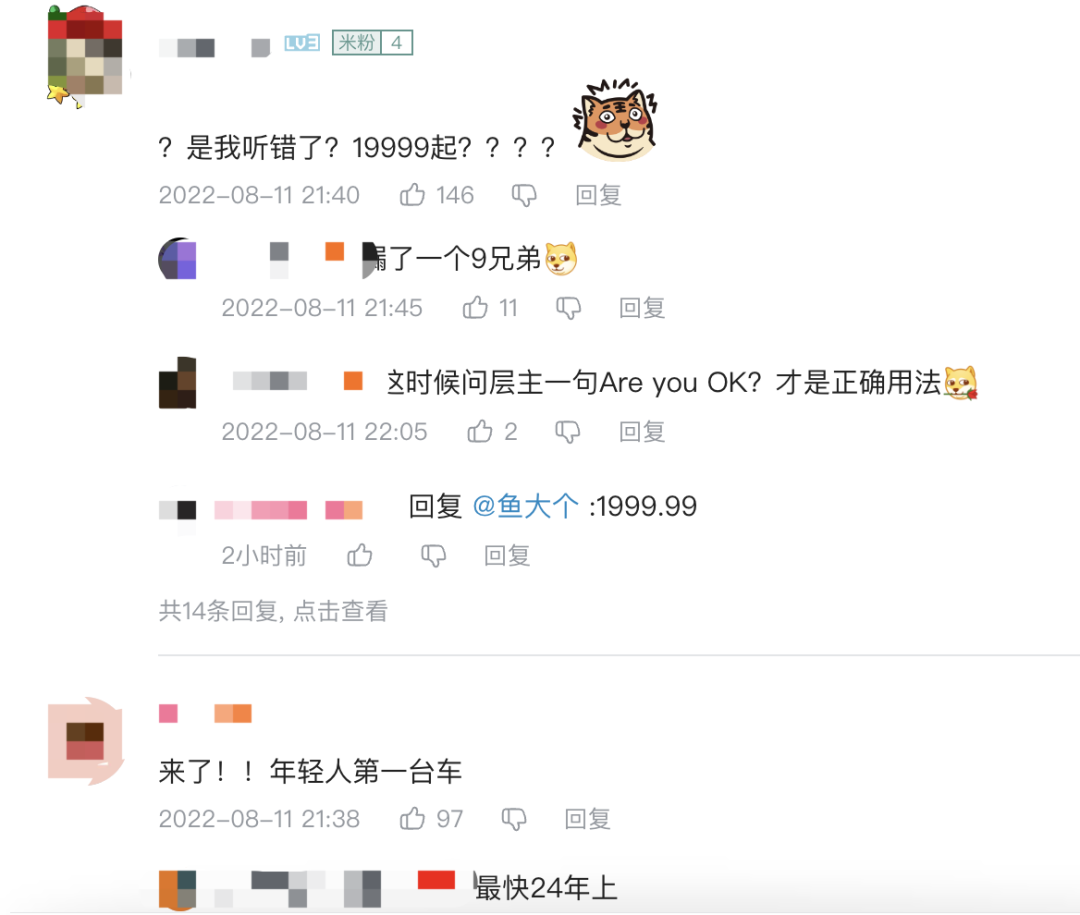Image resolution: width=1080 pixels, height=915 pixels.
Task: Reply to the Are you OK comment
Action: tap(642, 431)
